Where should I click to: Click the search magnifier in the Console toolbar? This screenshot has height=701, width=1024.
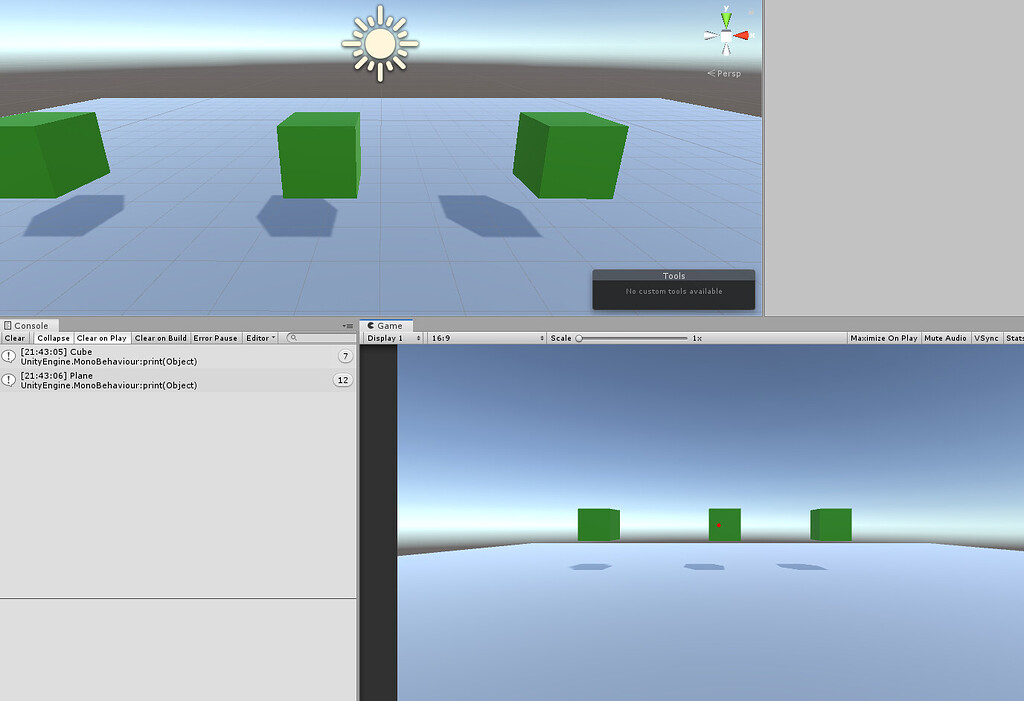[293, 337]
